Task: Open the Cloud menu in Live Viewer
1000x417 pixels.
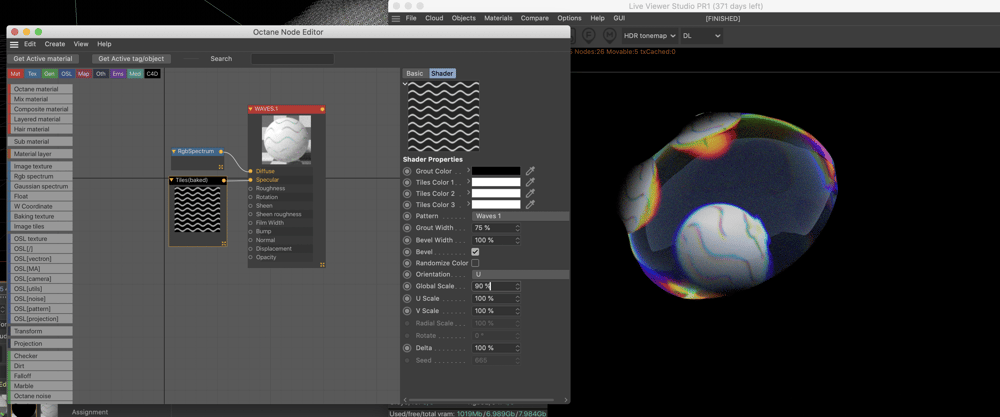Action: click(x=434, y=18)
